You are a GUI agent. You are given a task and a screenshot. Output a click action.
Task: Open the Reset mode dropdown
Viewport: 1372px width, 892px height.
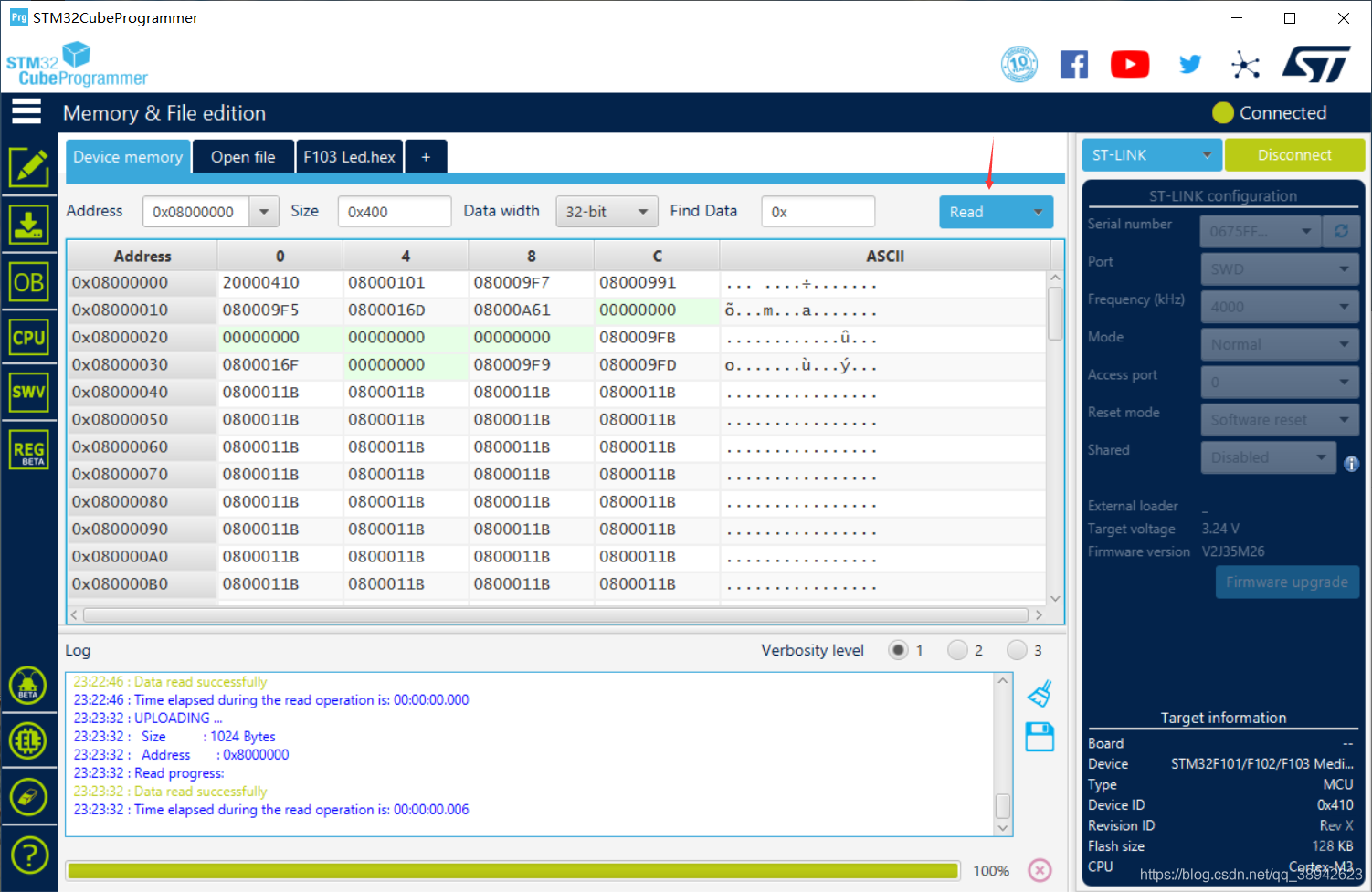pos(1279,420)
